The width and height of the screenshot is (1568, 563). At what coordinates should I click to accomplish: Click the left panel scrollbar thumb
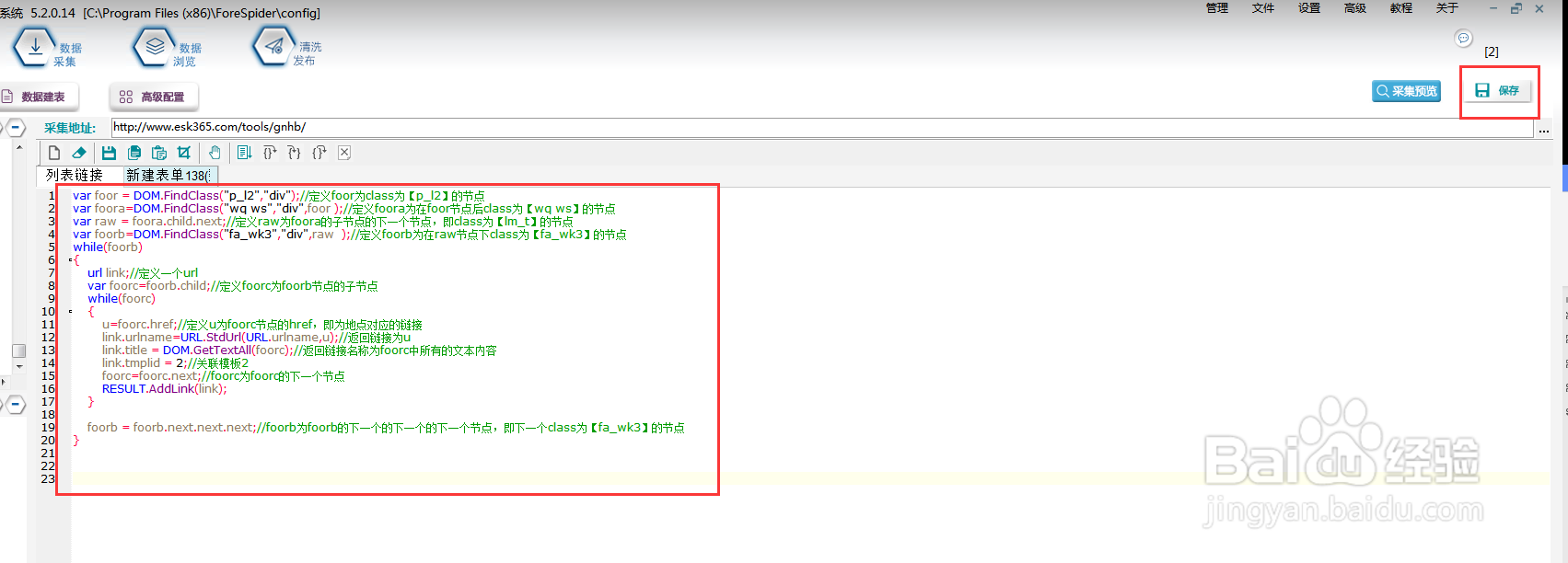tap(18, 350)
